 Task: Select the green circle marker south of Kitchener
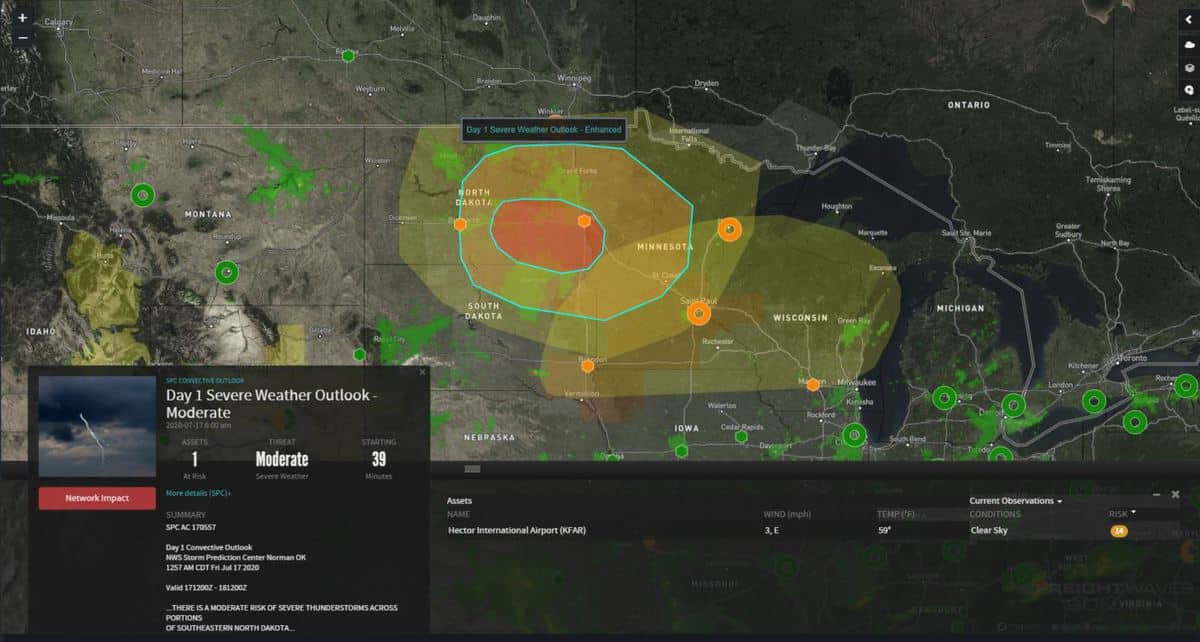[x=1134, y=422]
